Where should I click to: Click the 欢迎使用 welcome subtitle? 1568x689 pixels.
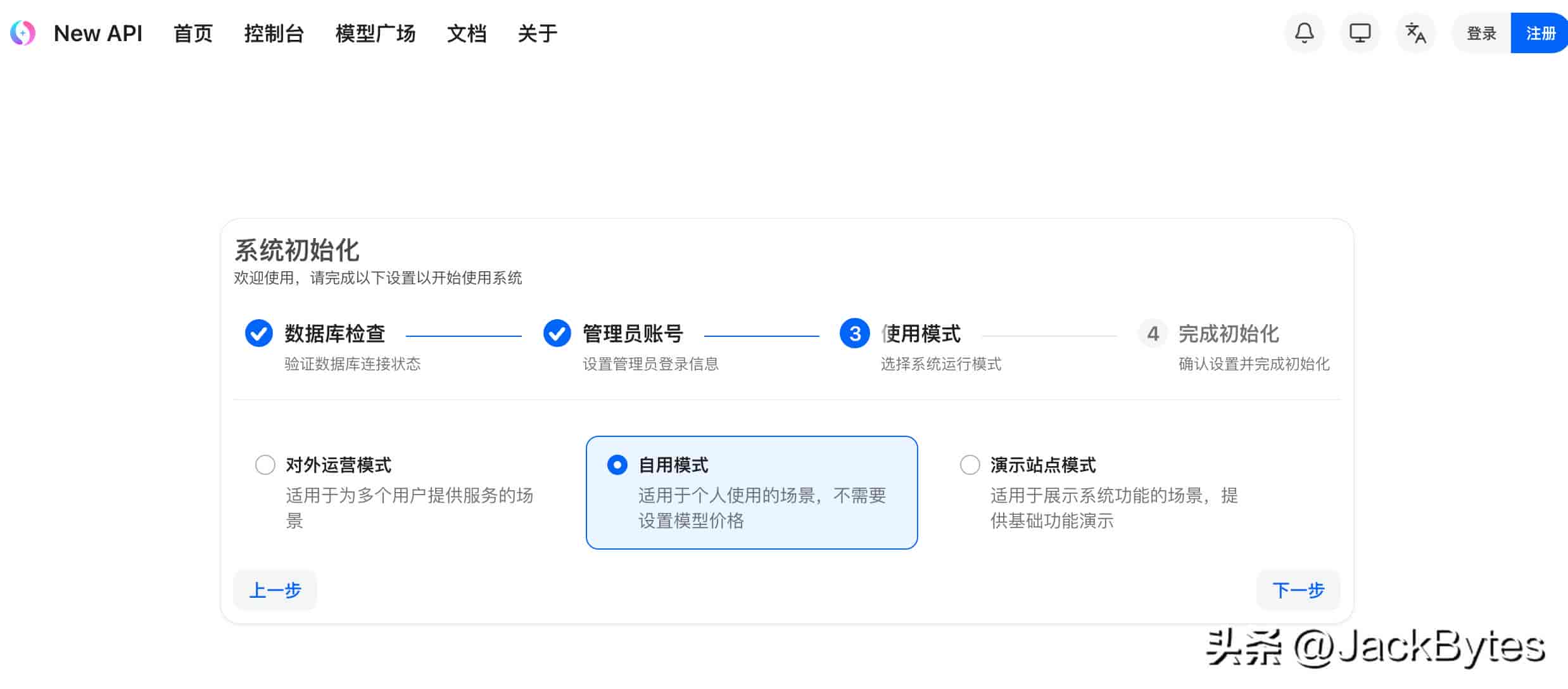[377, 278]
